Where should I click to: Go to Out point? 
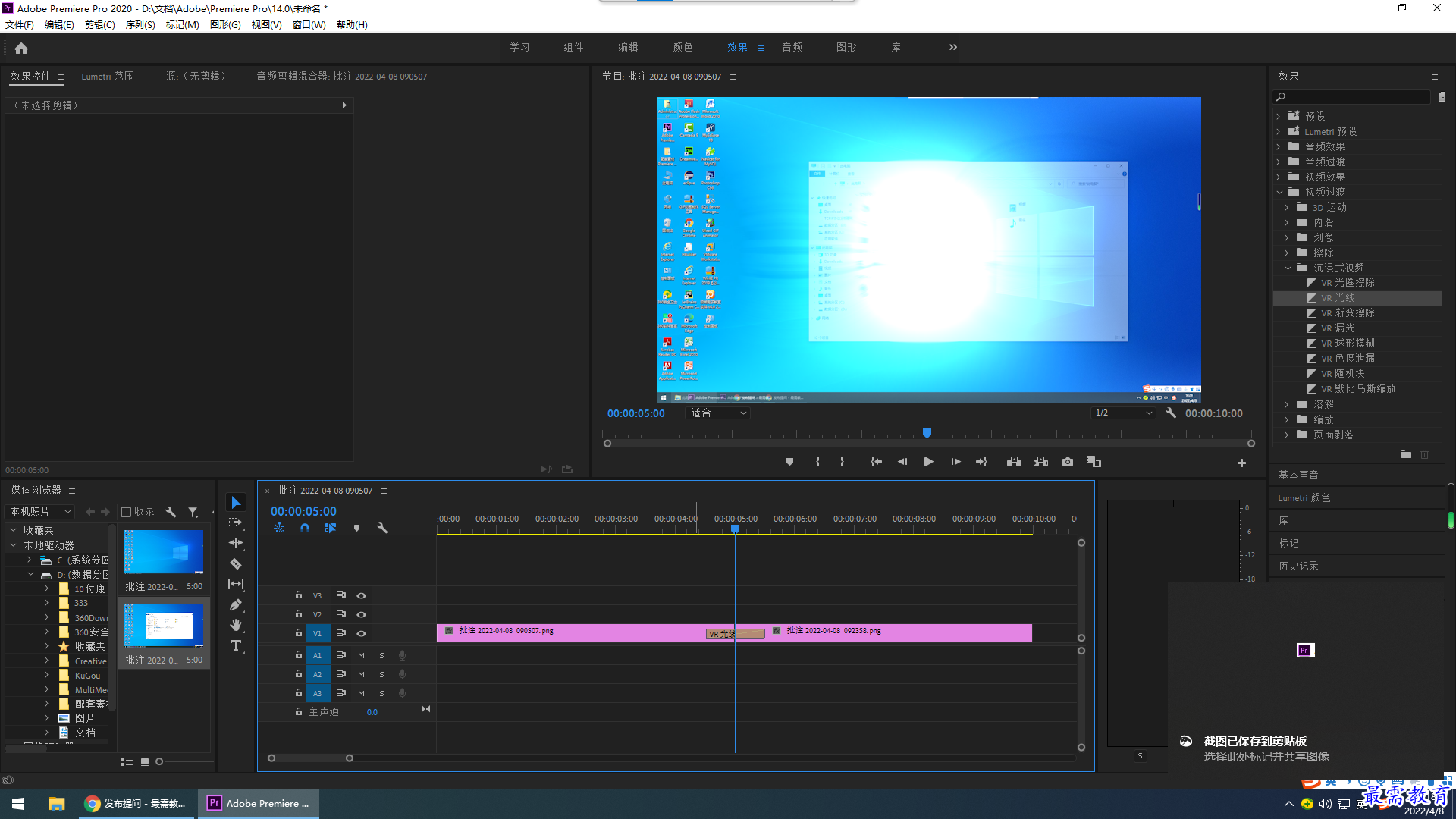[981, 462]
